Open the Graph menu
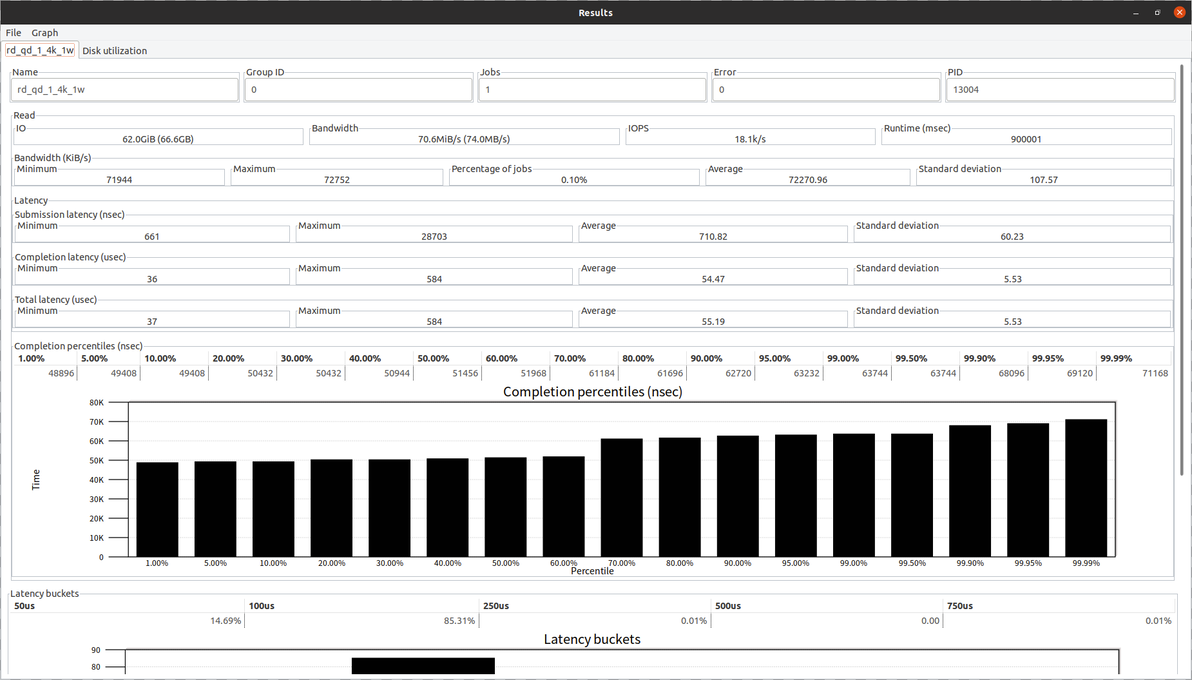1192x680 pixels. (x=45, y=33)
